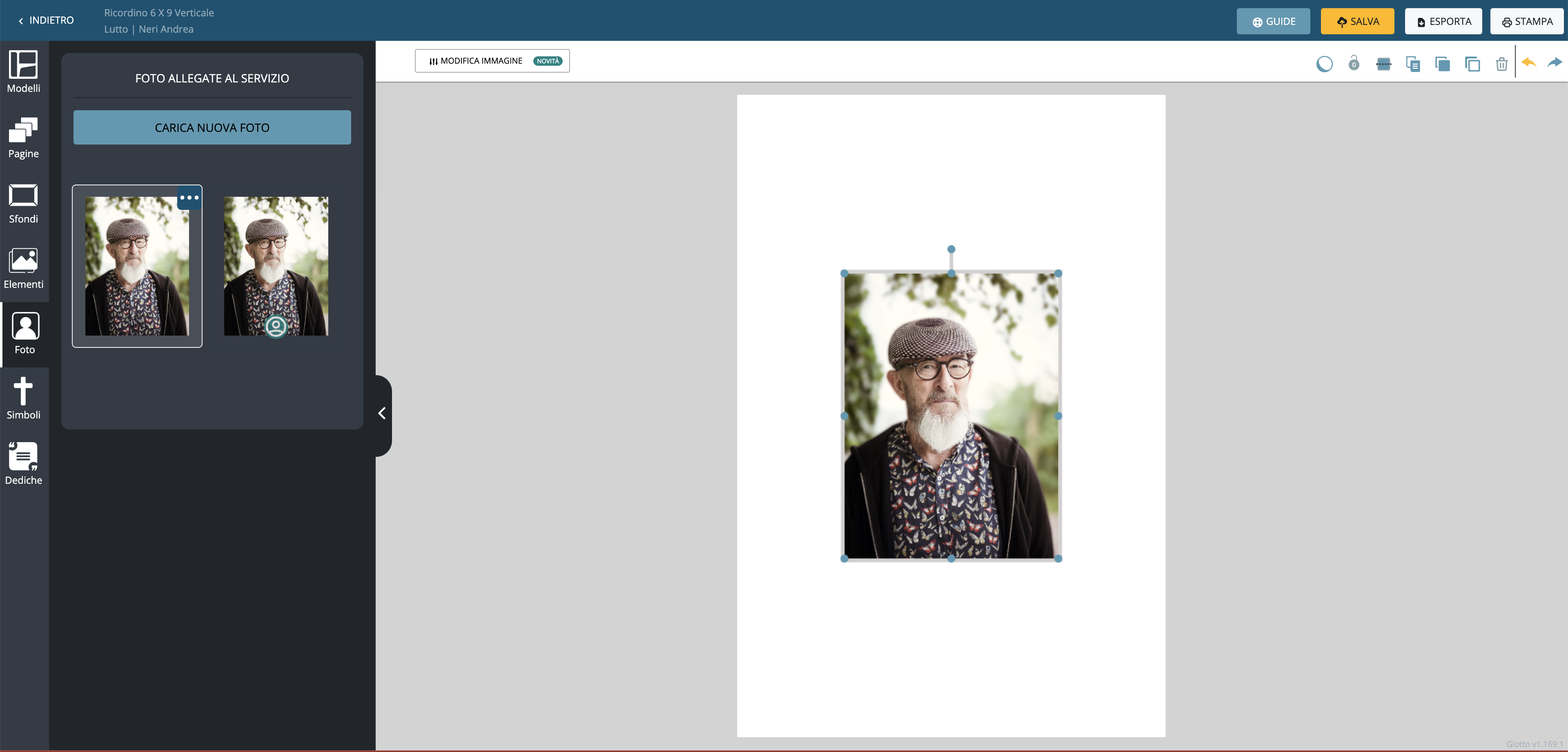Click the circular shadow/opacity icon
Screen dimensions: 1568x752
click(x=1324, y=64)
